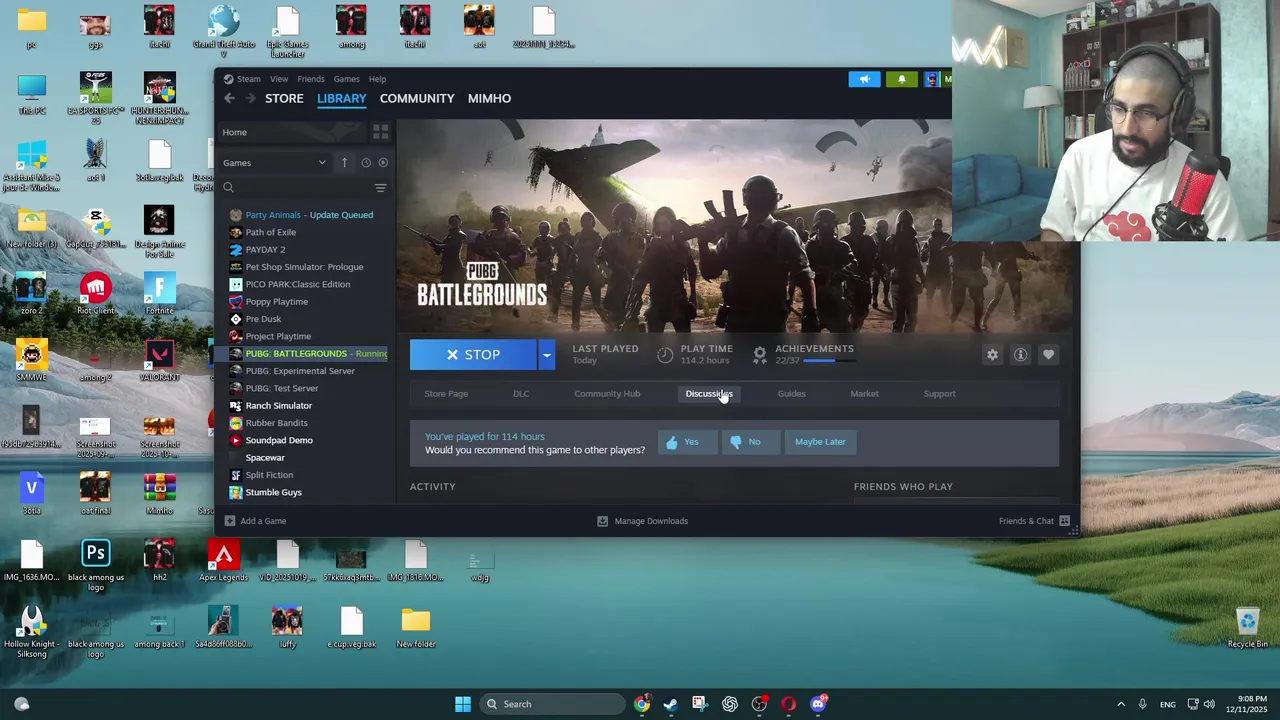Select Poppy Playtime in library
Viewport: 1280px width, 720px height.
(276, 302)
